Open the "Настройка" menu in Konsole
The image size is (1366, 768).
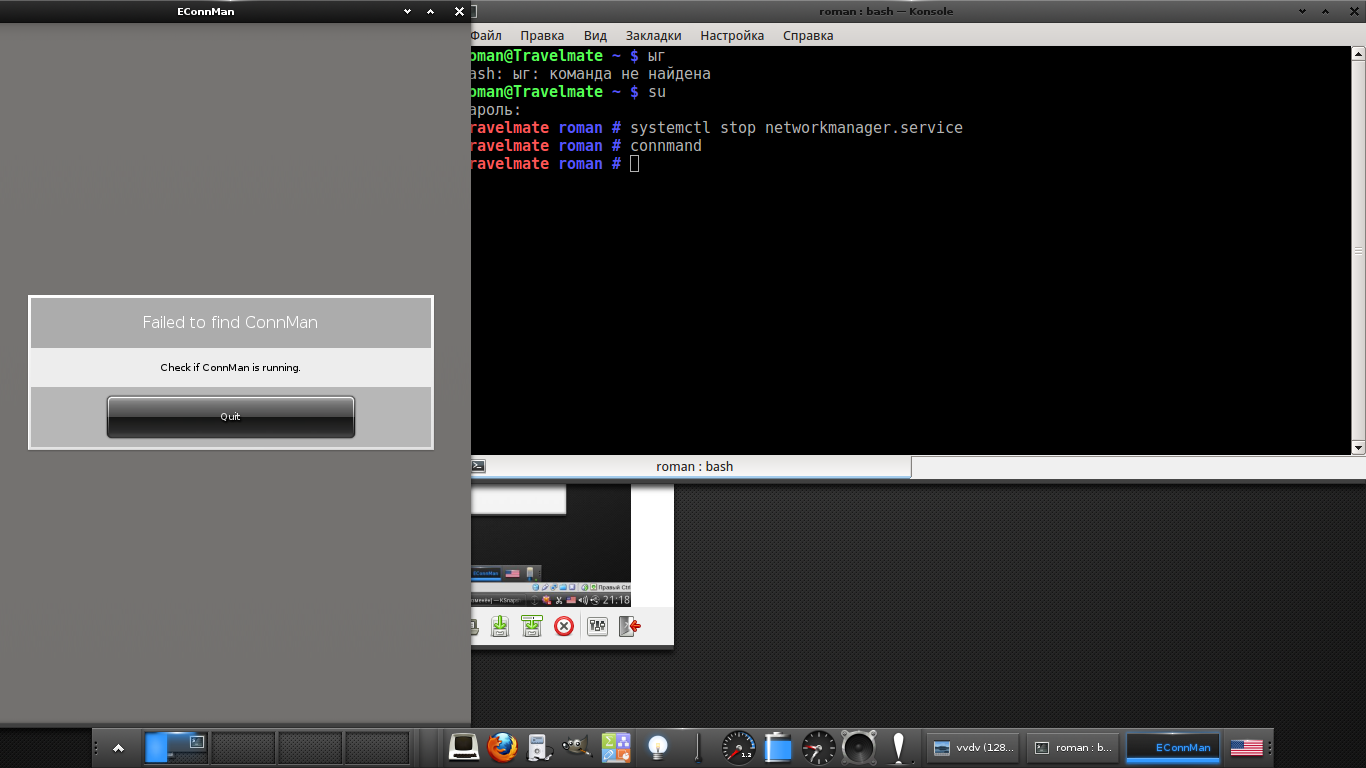(731, 35)
